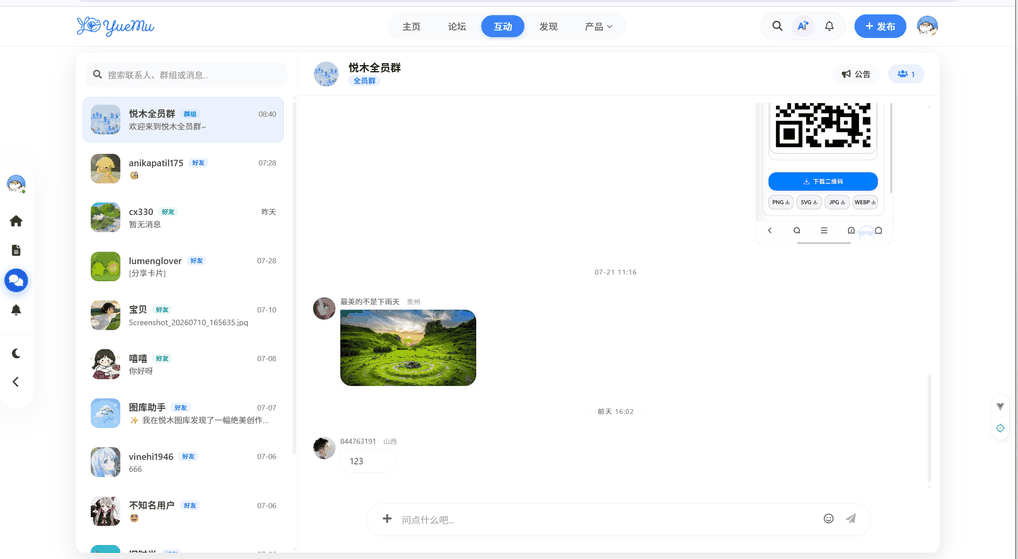
Task: Open chat with 图库助手
Action: point(183,413)
